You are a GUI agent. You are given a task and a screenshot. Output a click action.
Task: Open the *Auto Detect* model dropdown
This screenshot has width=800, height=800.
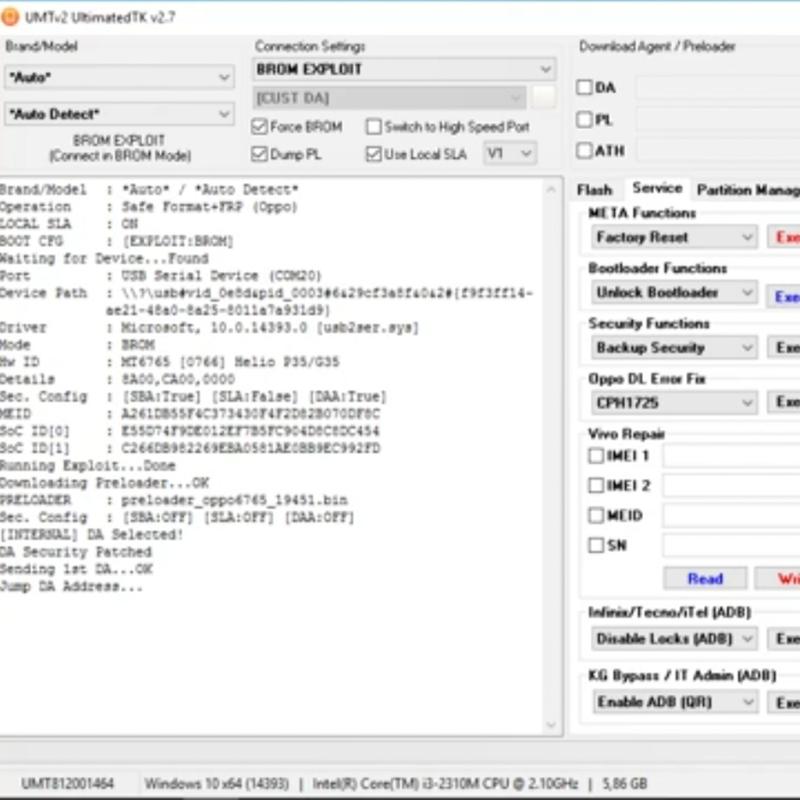[119, 114]
